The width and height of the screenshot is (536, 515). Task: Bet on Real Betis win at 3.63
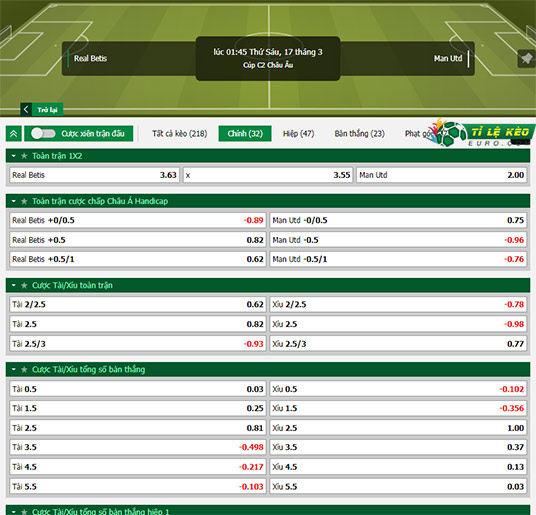click(x=94, y=175)
